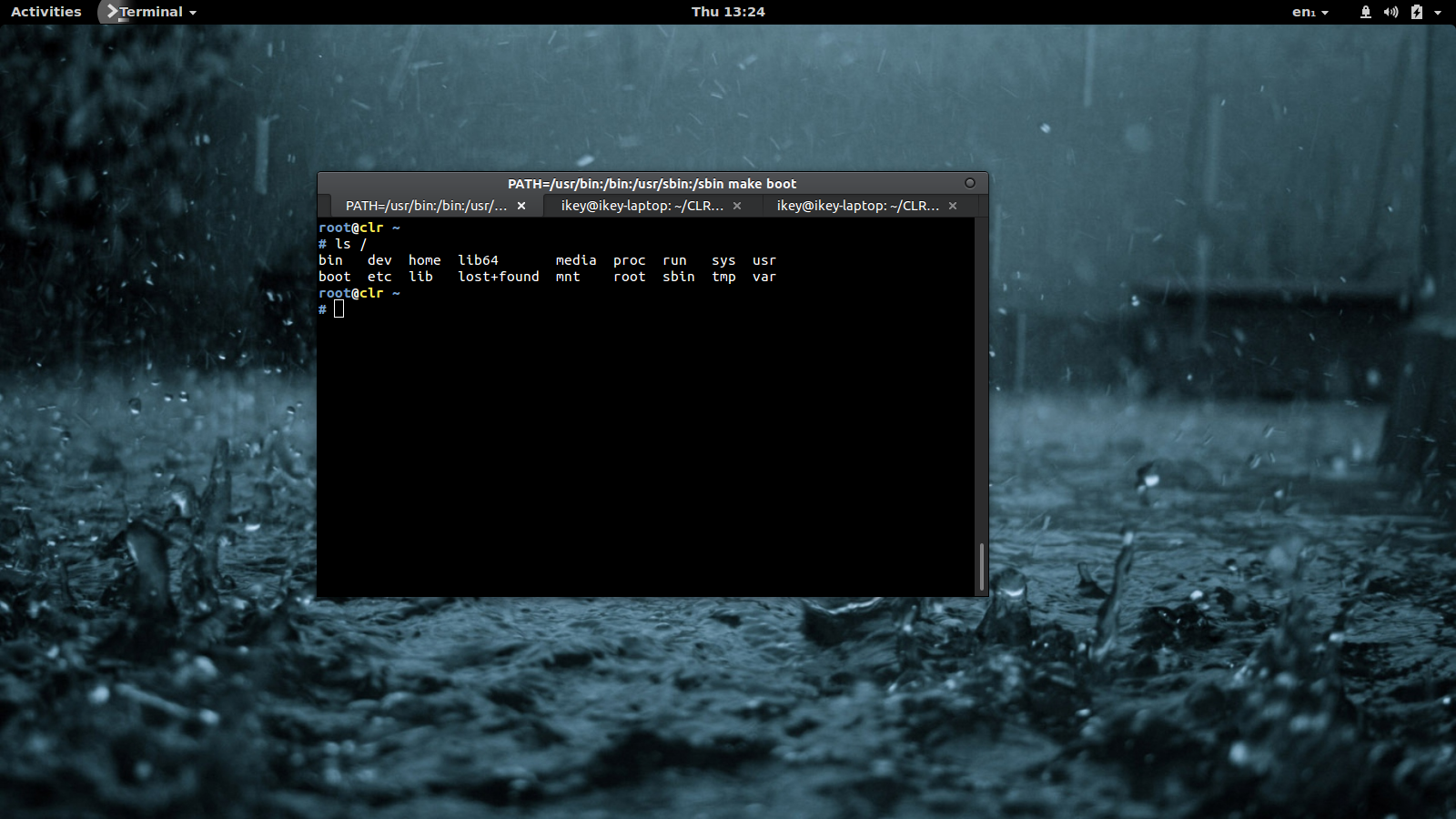Click the 'sys' directory name
The image size is (1456, 819).
coord(723,260)
